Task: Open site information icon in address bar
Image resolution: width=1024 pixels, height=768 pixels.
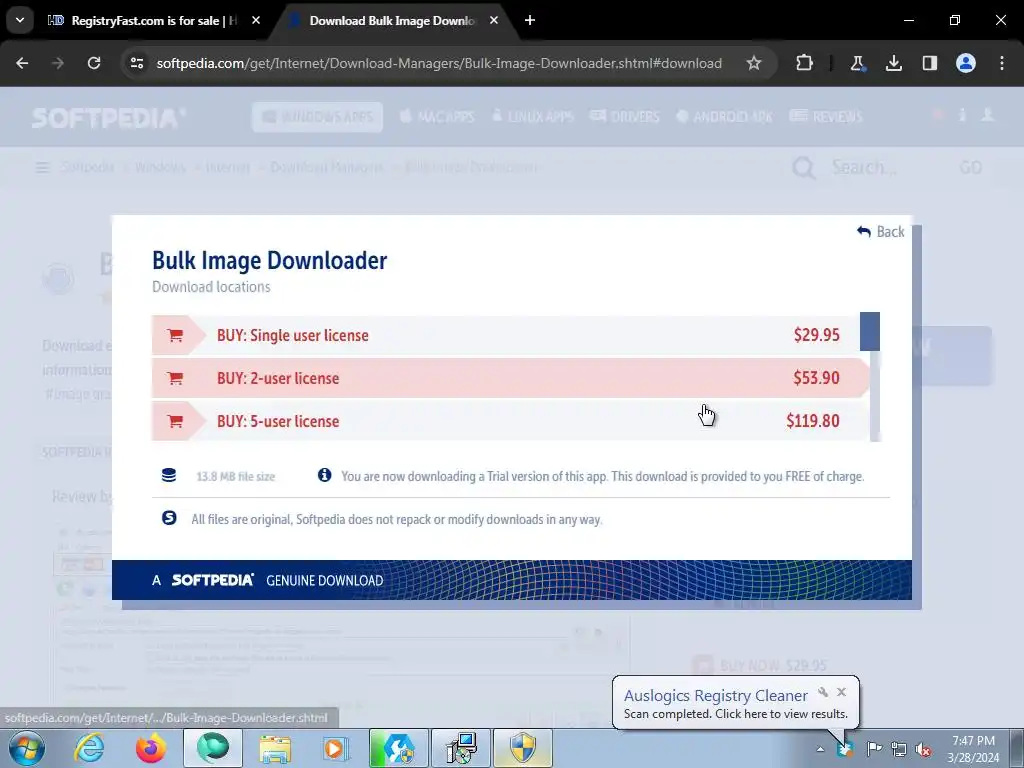Action: pyautogui.click(x=136, y=63)
